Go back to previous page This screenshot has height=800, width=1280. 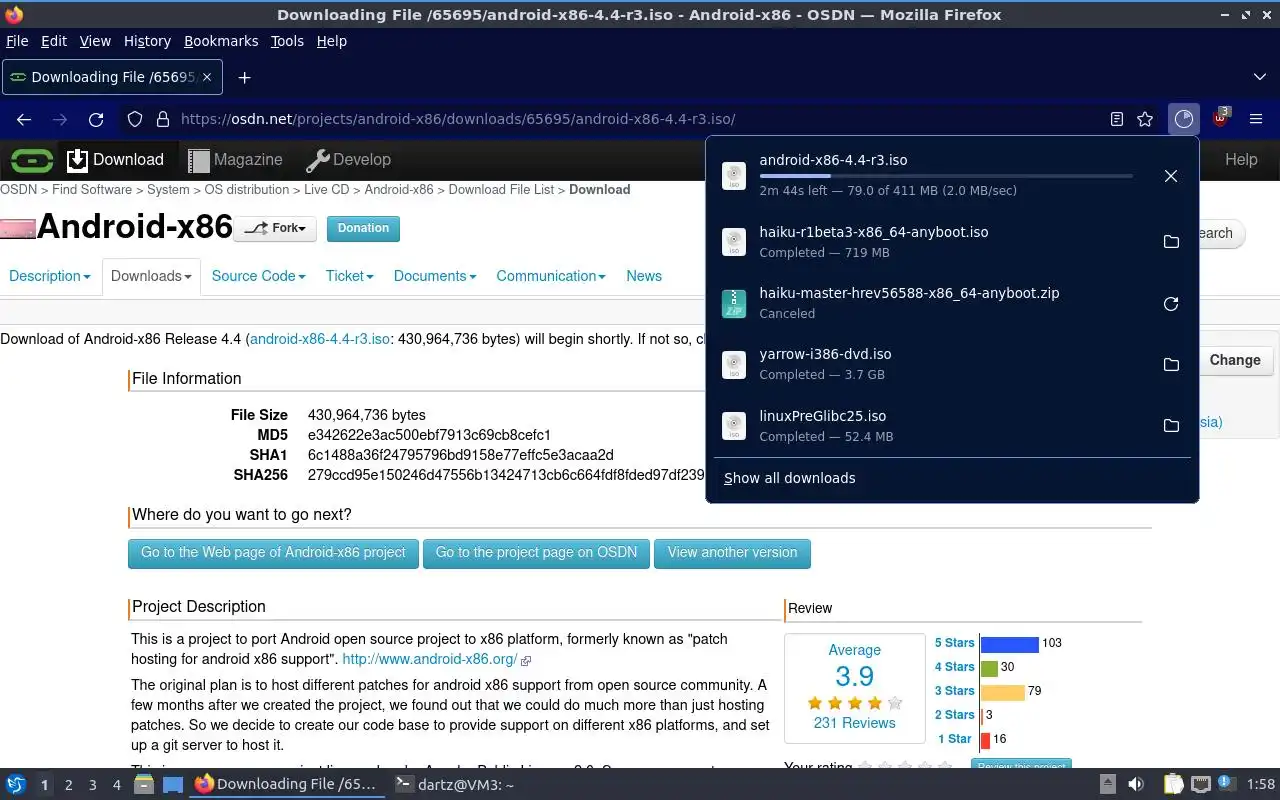click(24, 119)
